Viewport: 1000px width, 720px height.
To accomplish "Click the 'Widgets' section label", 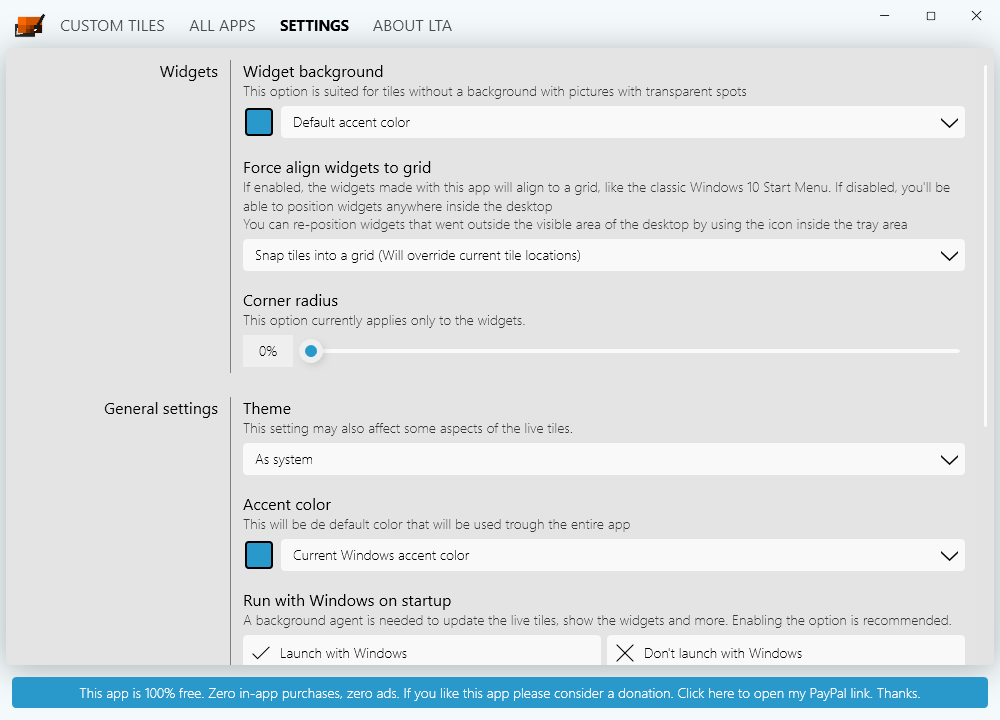I will 189,71.
